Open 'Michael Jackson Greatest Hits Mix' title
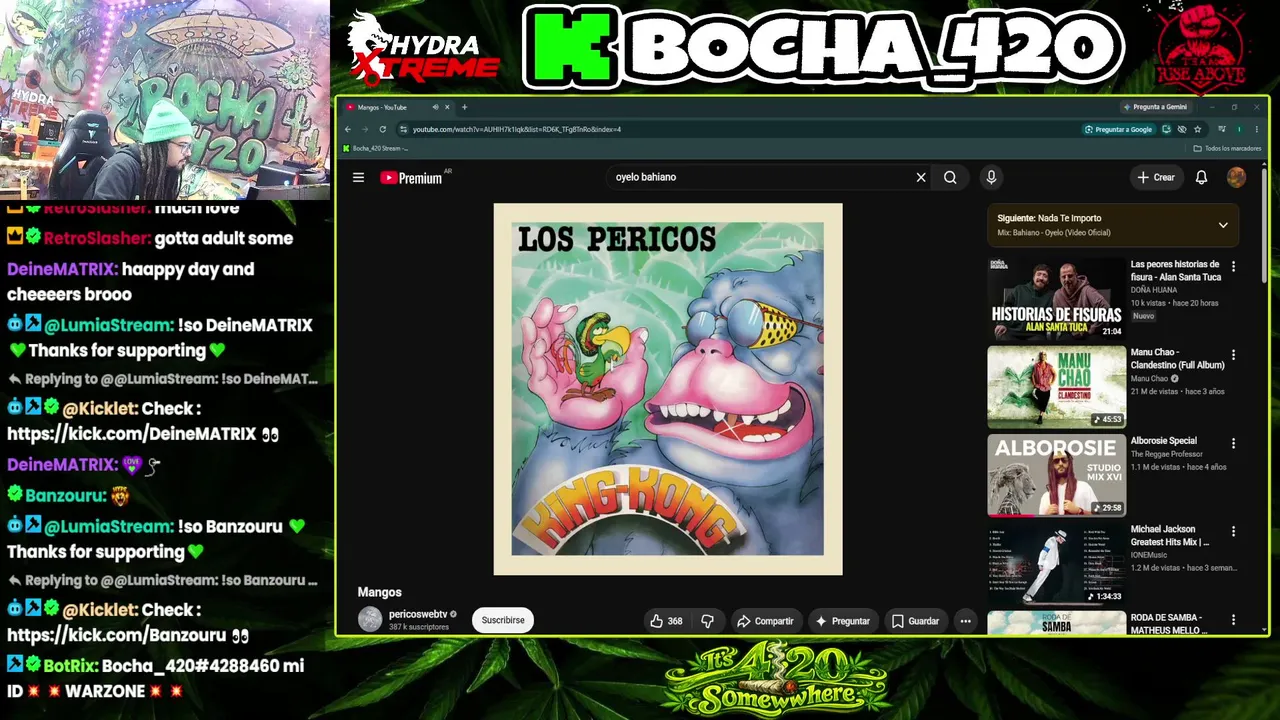 click(x=1171, y=536)
